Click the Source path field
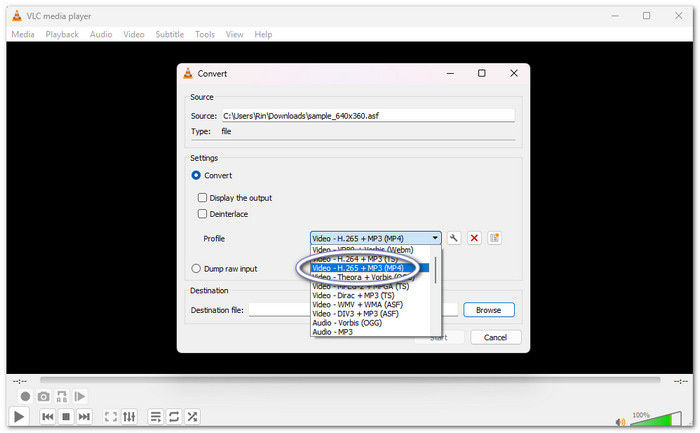The image size is (700, 433). (x=368, y=116)
